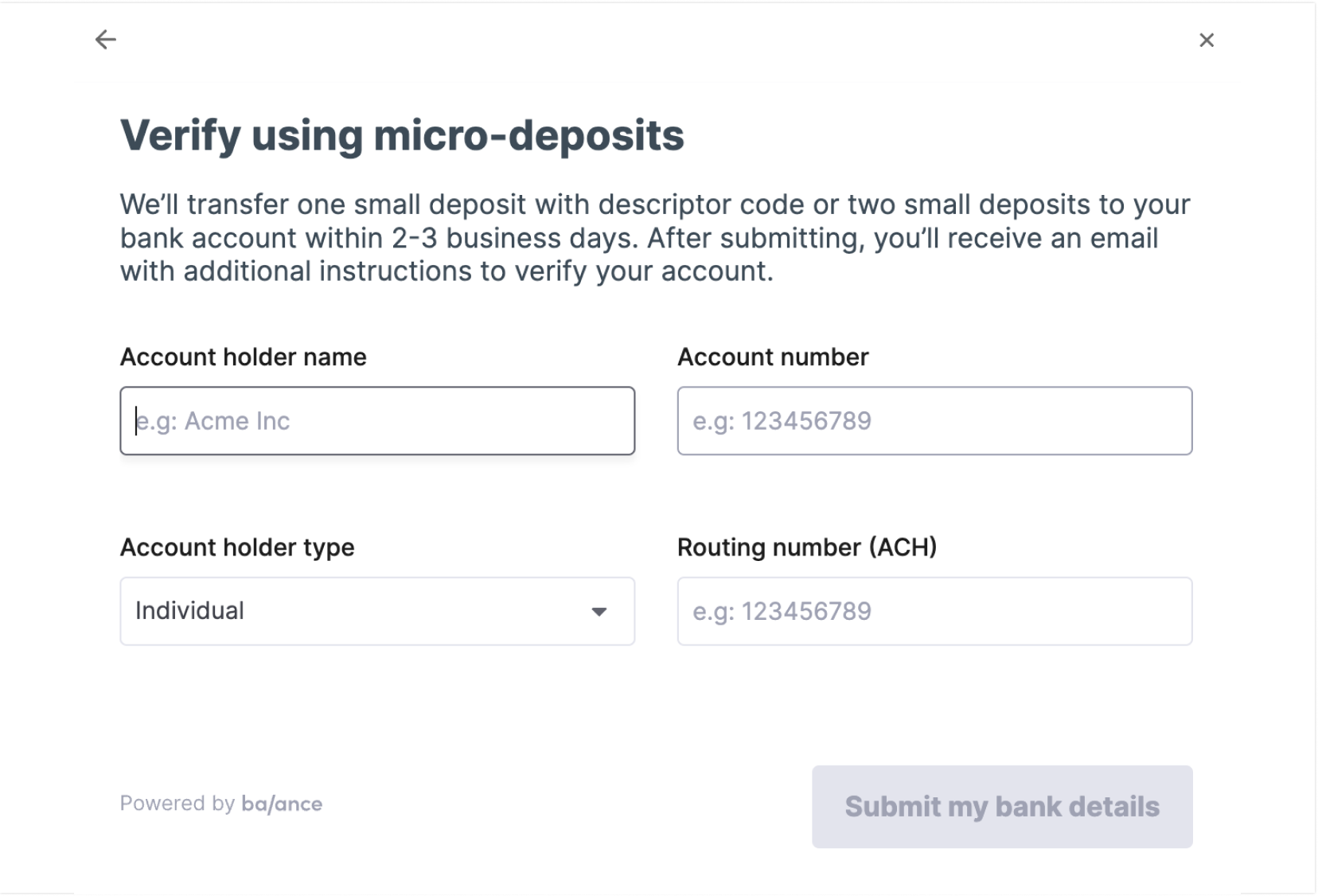
Task: Submit my bank details
Action: point(1002,807)
